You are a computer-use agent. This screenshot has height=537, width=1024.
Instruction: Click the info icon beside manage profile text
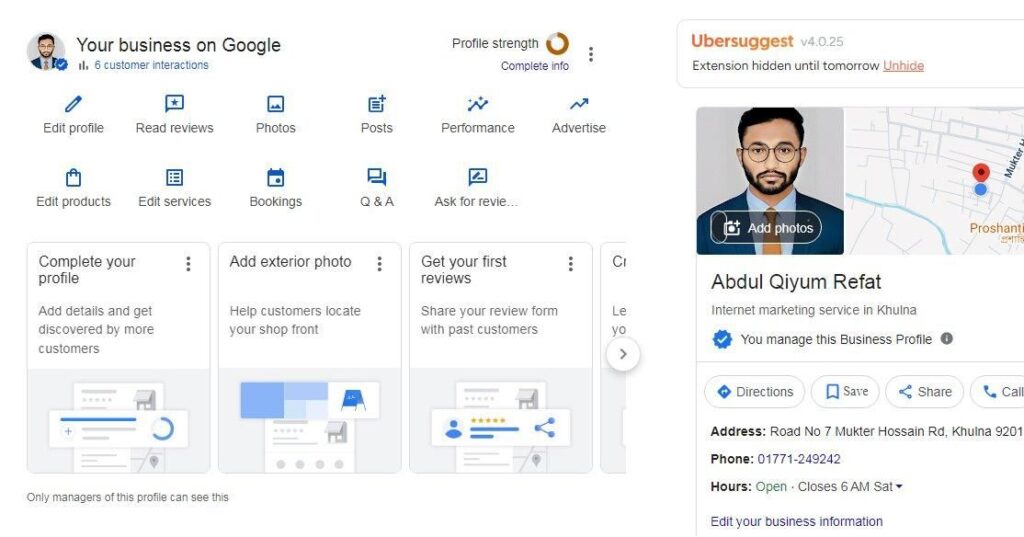click(946, 339)
